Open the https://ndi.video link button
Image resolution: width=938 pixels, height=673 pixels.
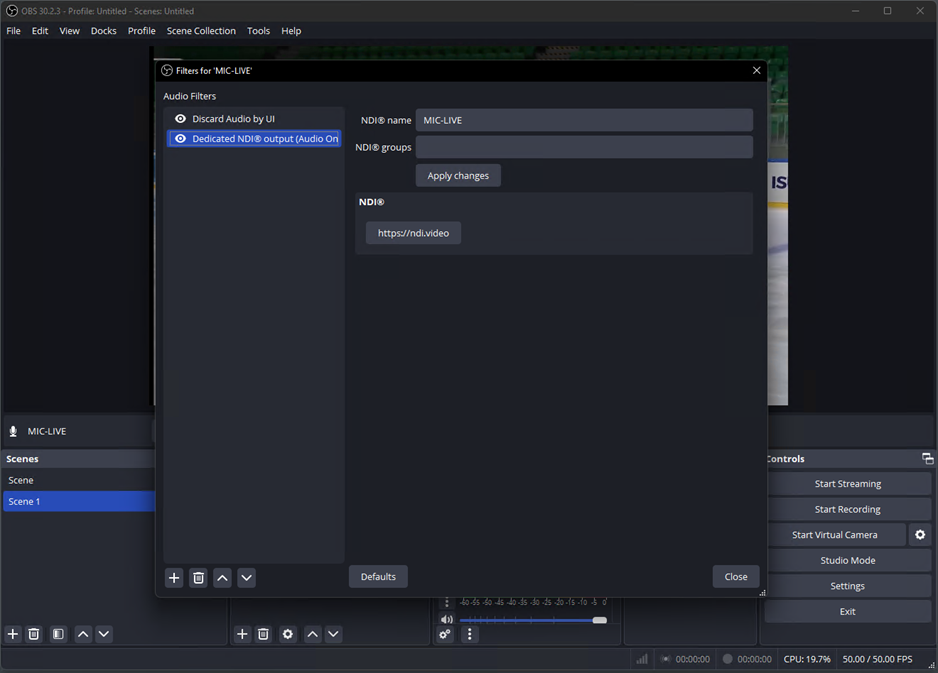point(413,233)
